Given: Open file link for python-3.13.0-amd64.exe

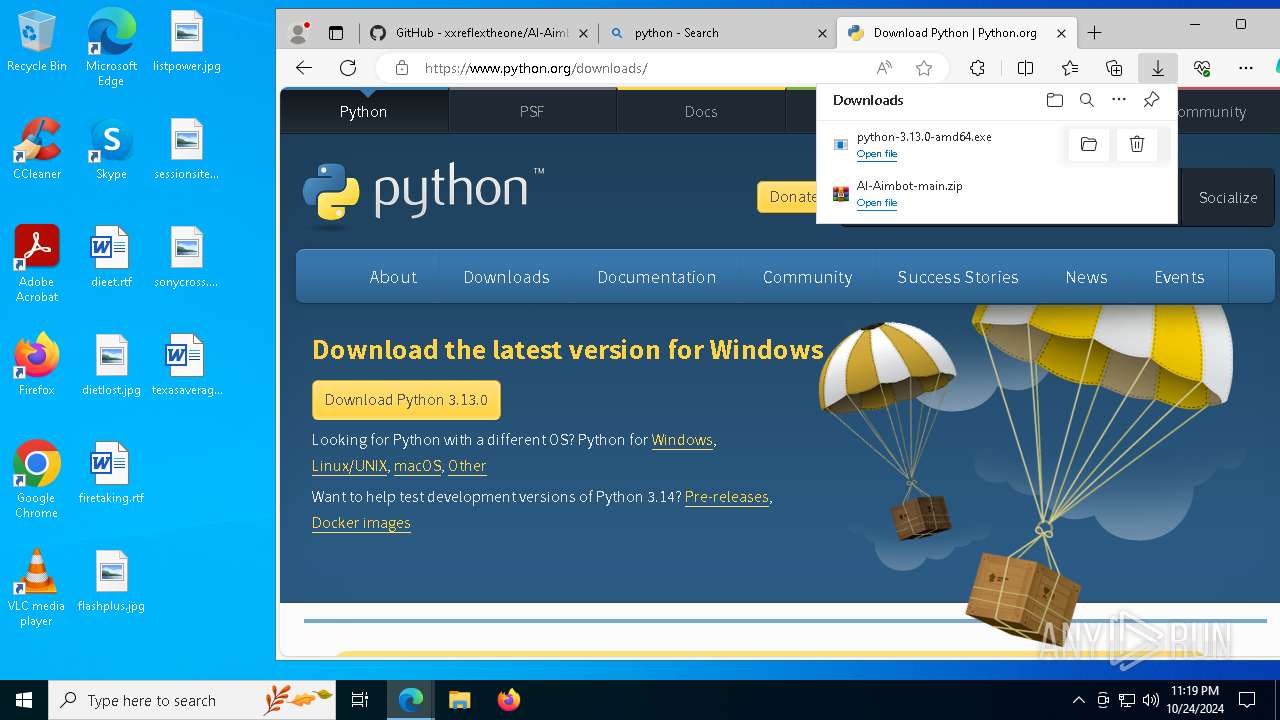Looking at the screenshot, I should click(x=877, y=154).
